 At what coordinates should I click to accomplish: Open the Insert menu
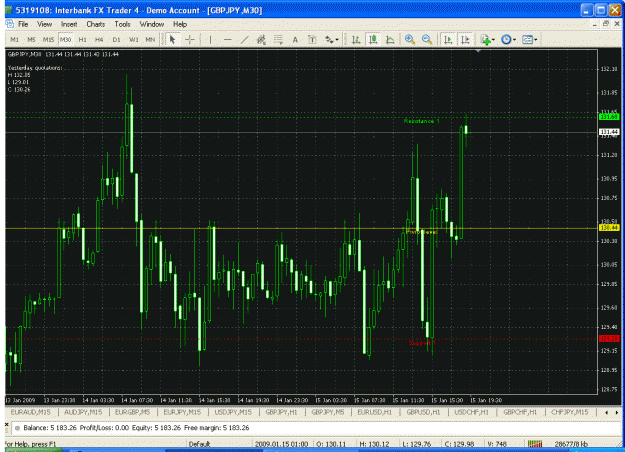[x=69, y=24]
